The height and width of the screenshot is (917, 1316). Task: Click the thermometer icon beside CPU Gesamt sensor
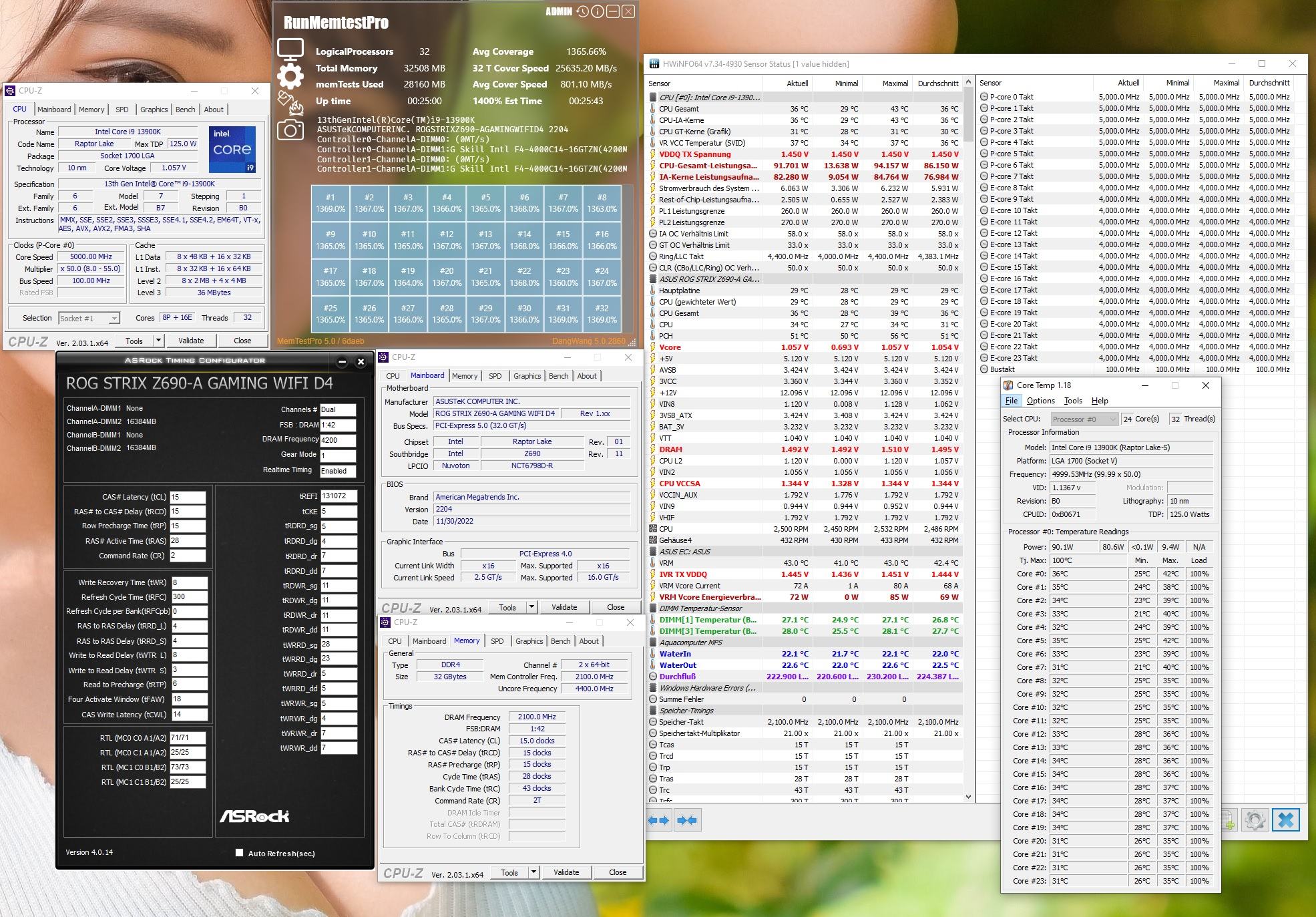[x=652, y=109]
